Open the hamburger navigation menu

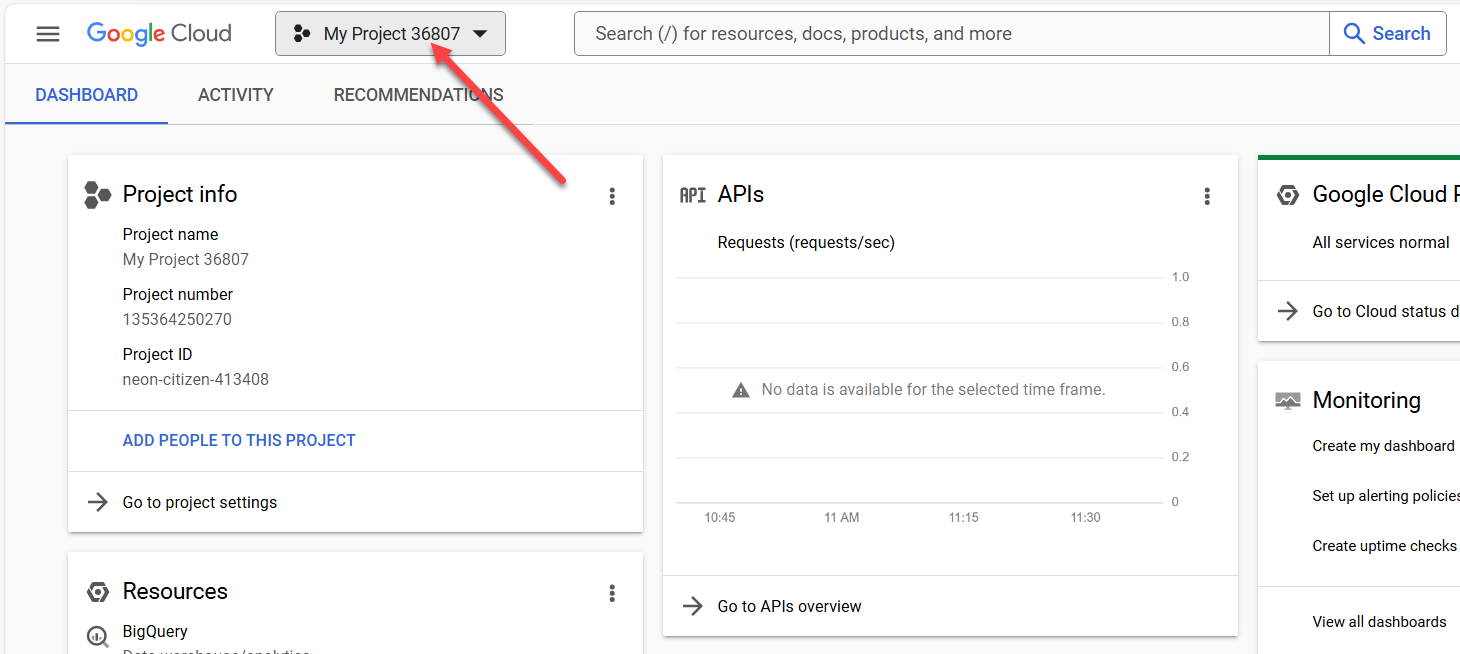[x=48, y=34]
